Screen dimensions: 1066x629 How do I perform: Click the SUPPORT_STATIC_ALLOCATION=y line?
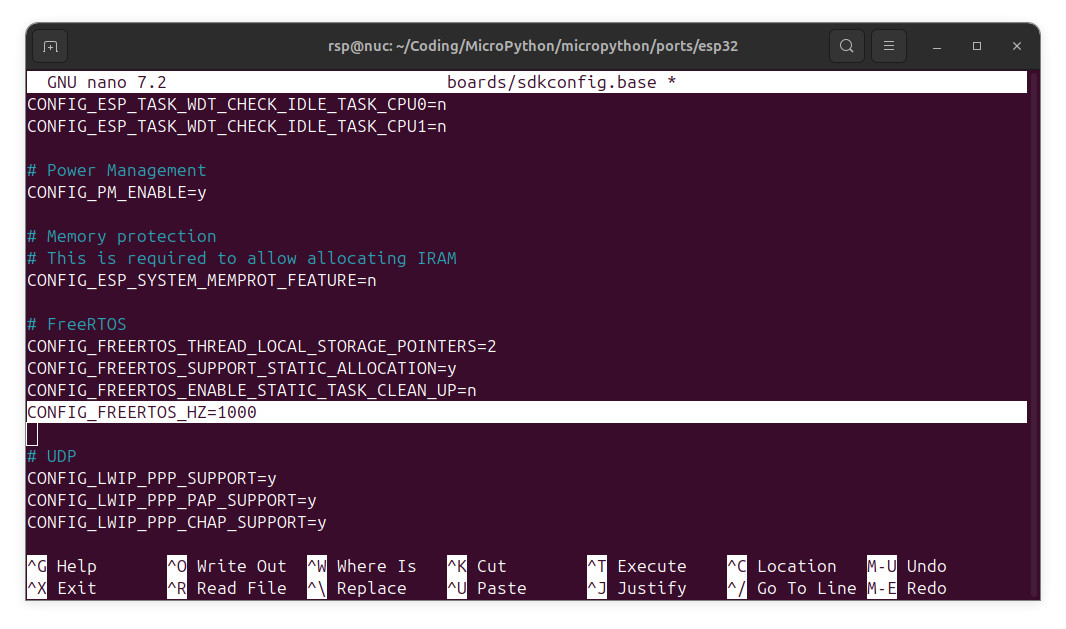coord(242,368)
